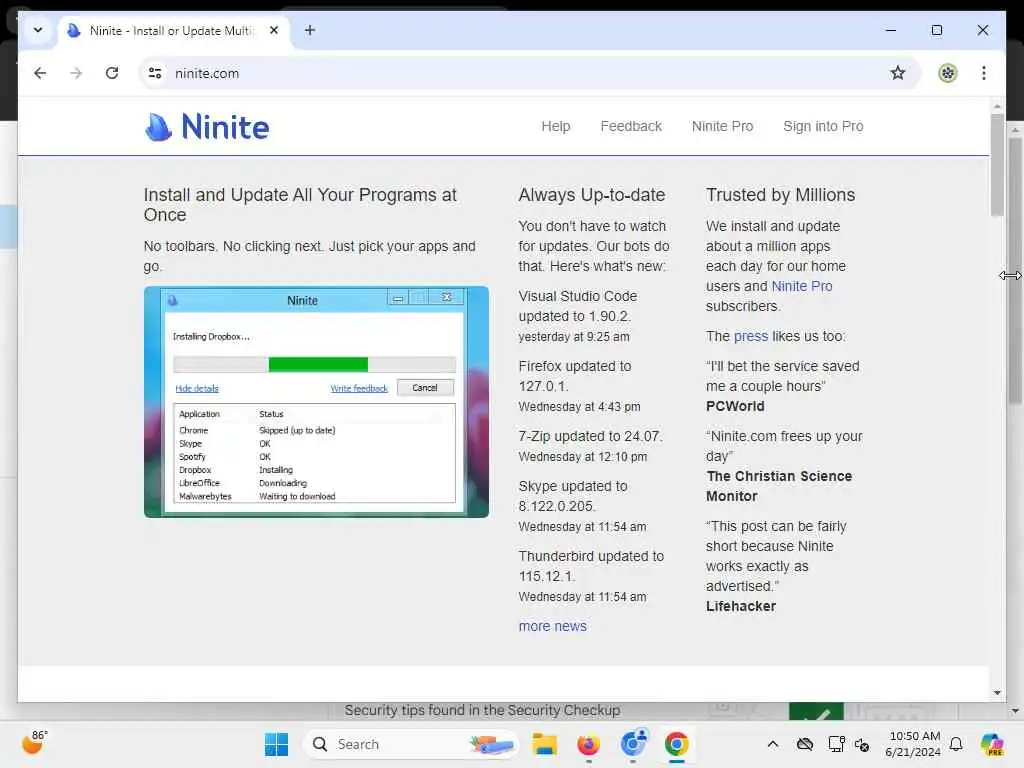Bookmark this page with the star icon
Screen dimensions: 1024x768
point(898,73)
